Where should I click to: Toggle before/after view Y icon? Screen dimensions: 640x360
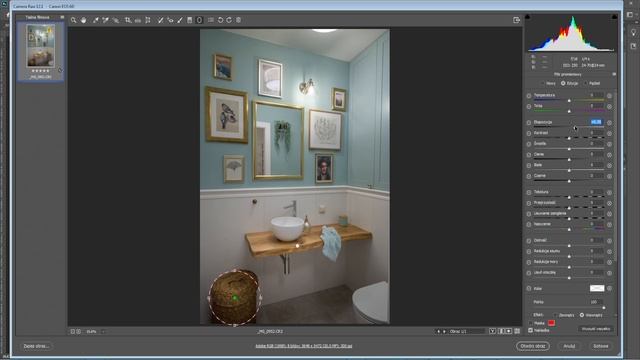493,331
